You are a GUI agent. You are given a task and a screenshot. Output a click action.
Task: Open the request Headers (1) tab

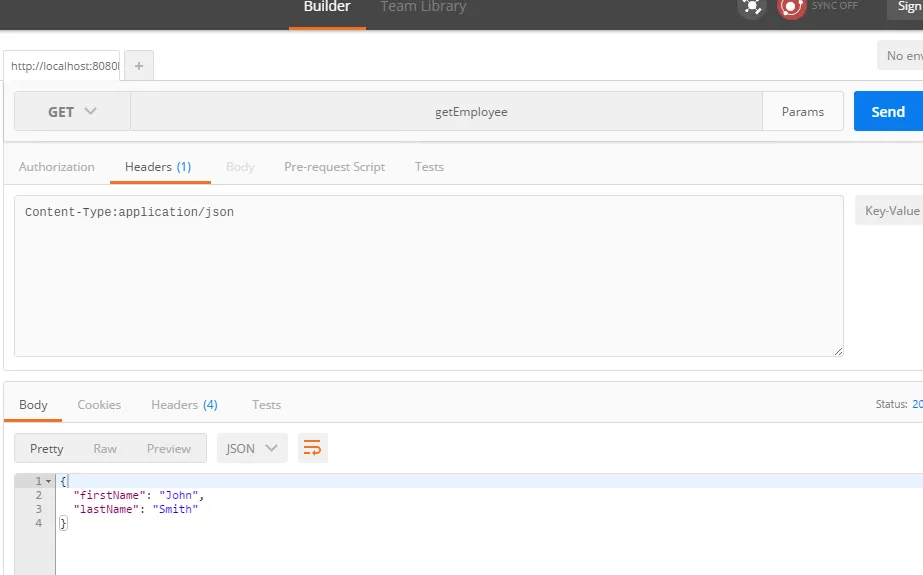[158, 167]
